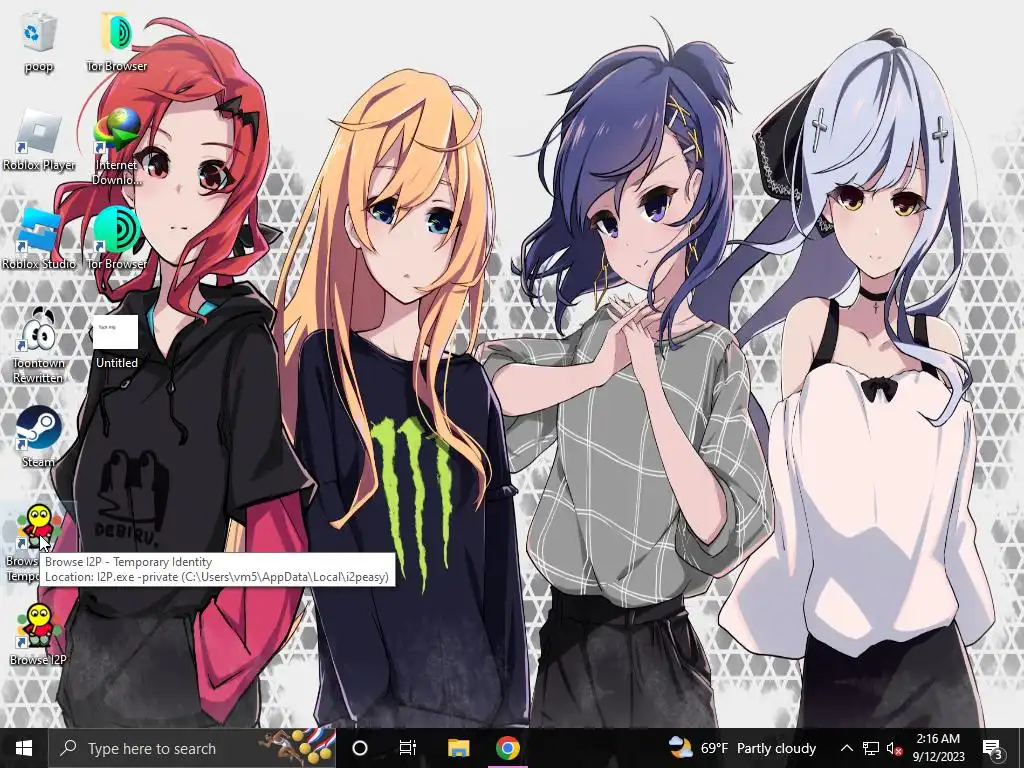1024x768 pixels.
Task: Open the Windows Start menu
Action: [24, 748]
